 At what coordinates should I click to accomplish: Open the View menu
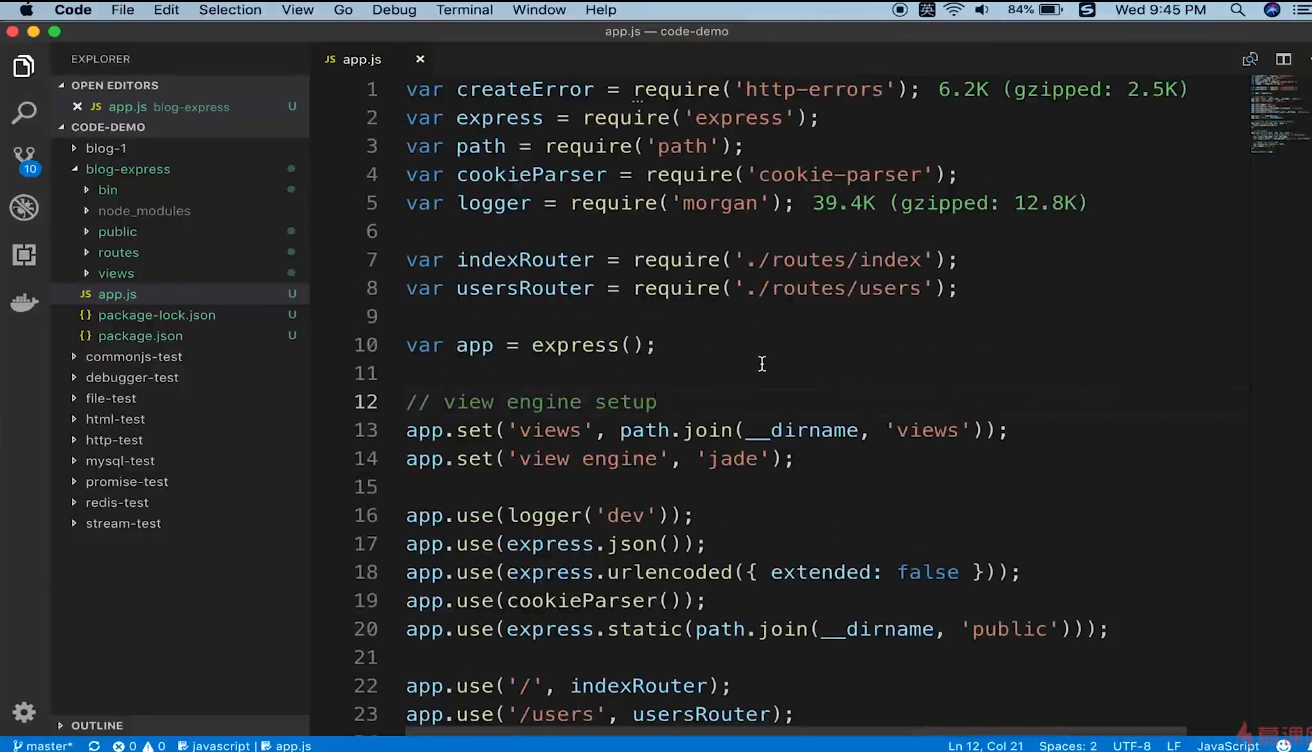(297, 10)
